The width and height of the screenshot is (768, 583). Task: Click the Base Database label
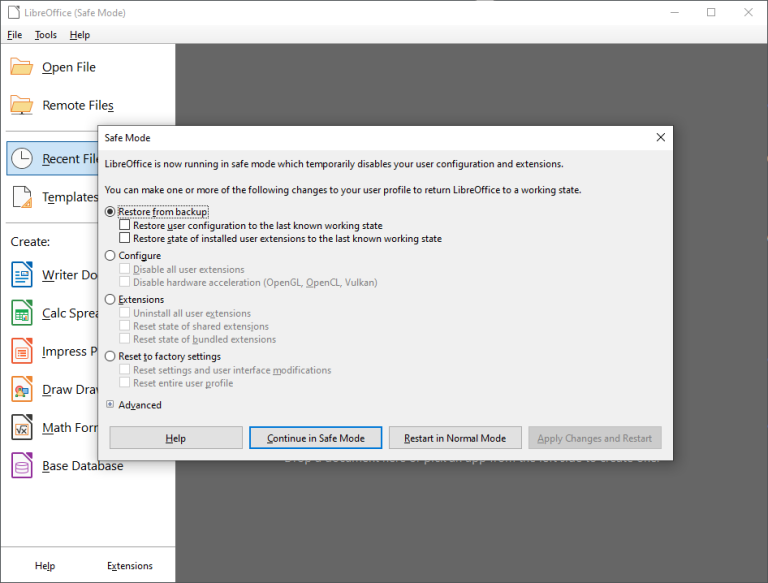83,465
